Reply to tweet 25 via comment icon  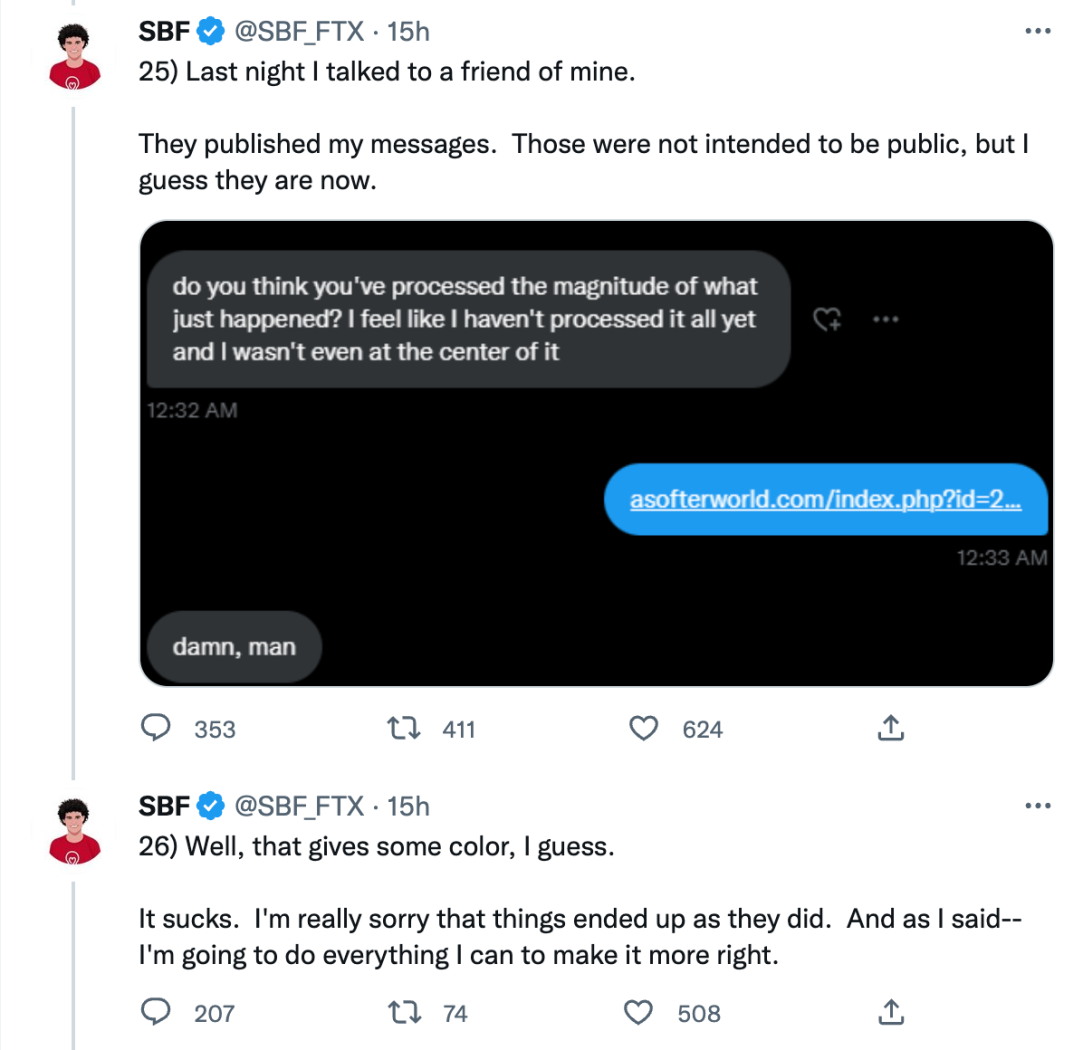[x=155, y=729]
